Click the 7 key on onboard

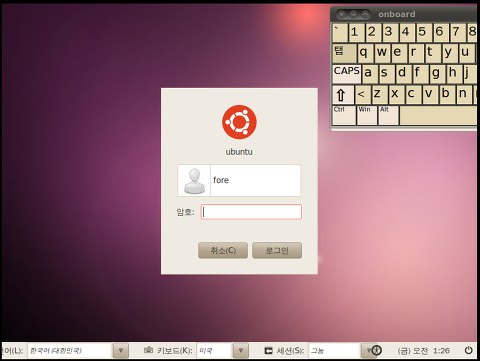pyautogui.click(x=458, y=33)
